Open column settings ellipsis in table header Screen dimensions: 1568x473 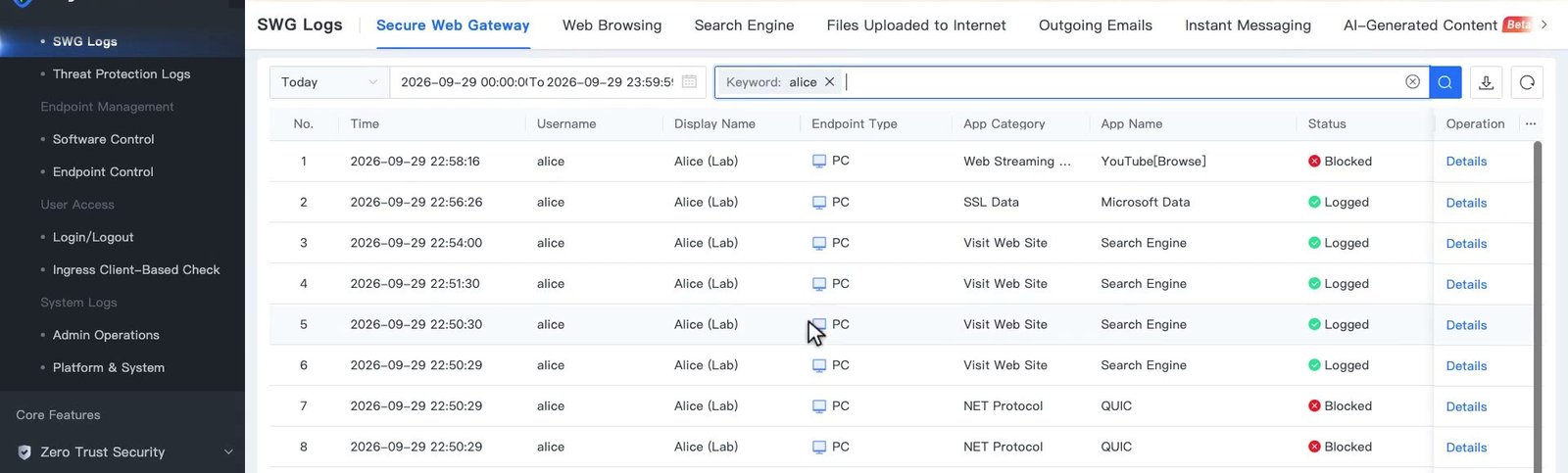(x=1531, y=123)
